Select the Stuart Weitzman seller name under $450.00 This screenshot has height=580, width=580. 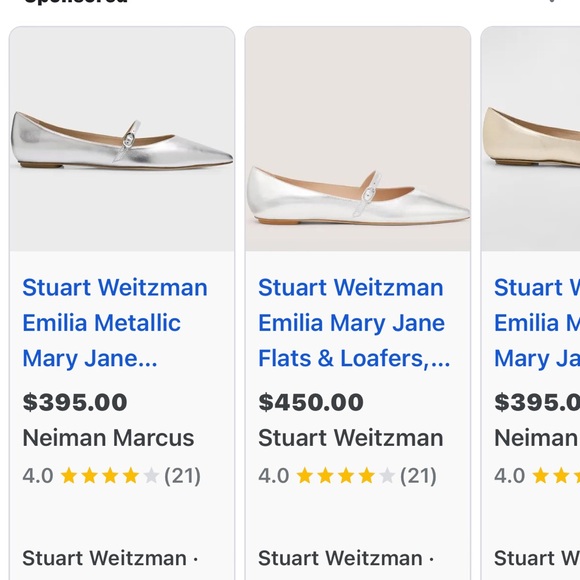point(351,438)
